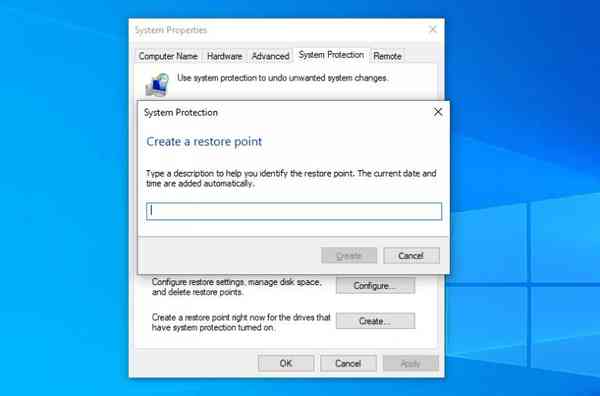Switch to the Computer Name tab

point(168,56)
